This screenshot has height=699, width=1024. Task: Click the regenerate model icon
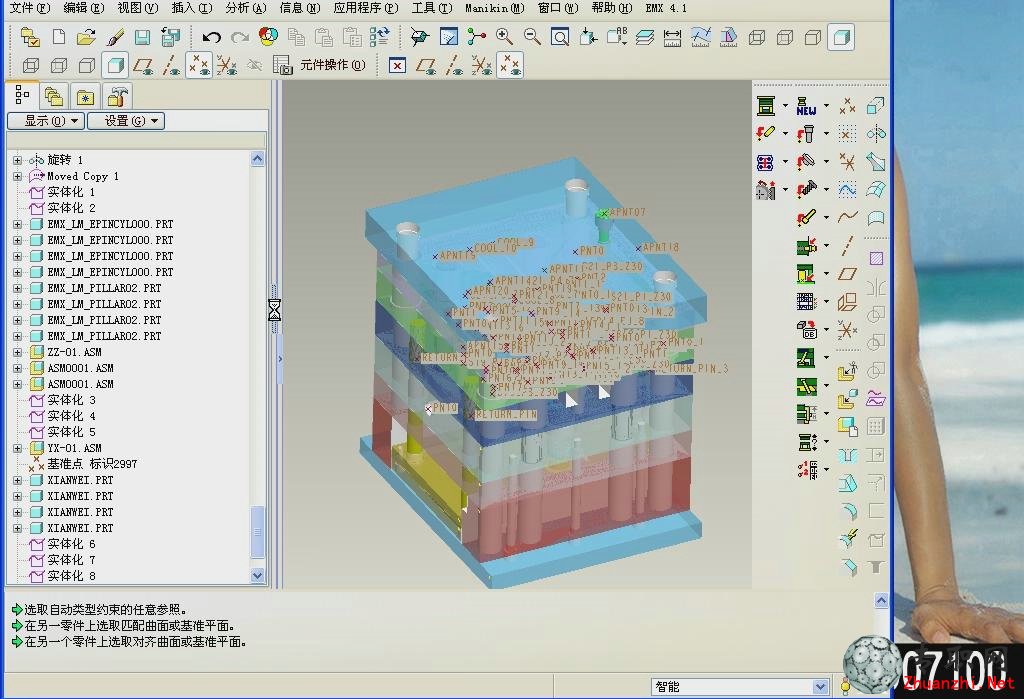point(379,37)
